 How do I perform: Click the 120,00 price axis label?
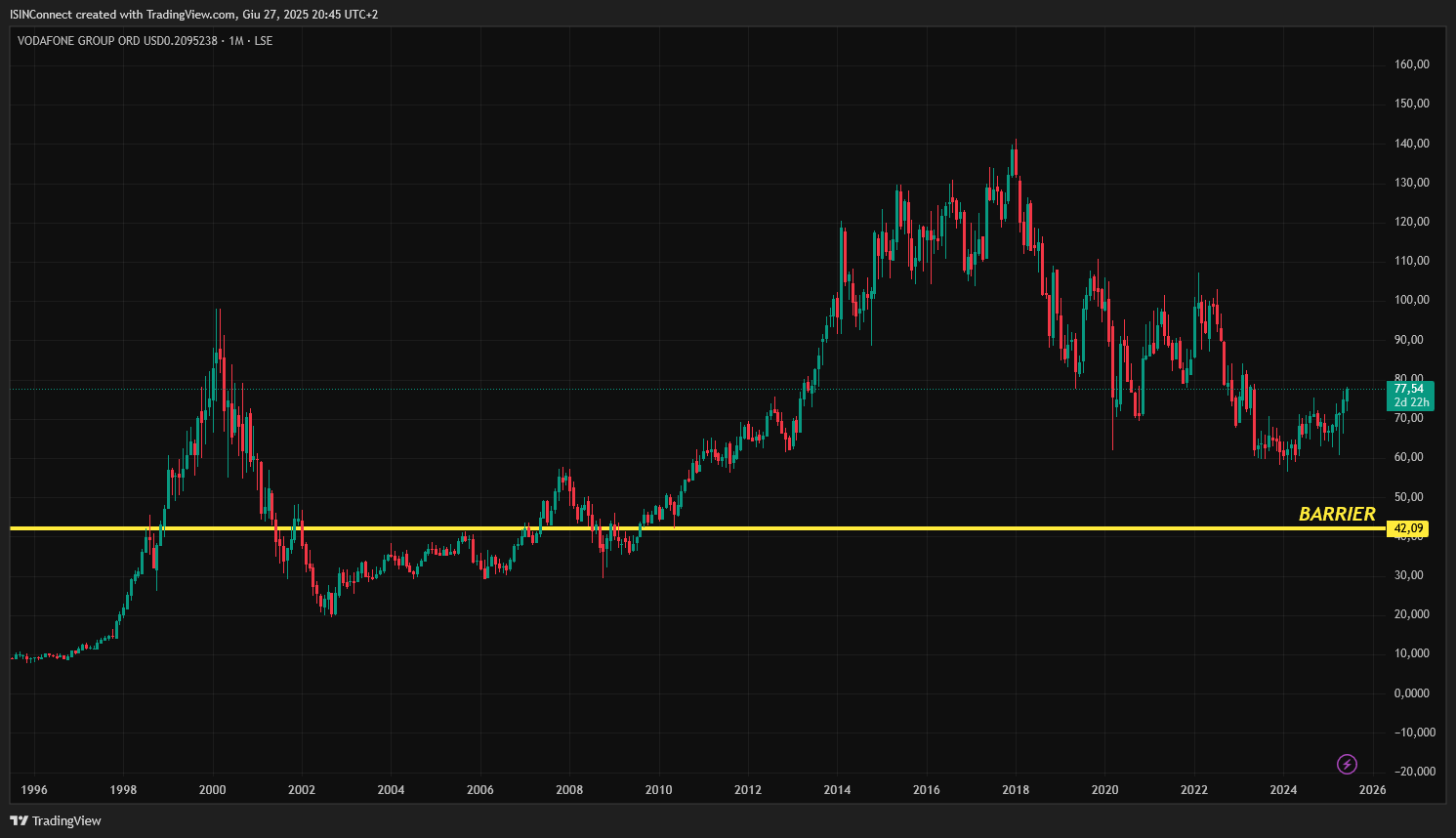1412,222
